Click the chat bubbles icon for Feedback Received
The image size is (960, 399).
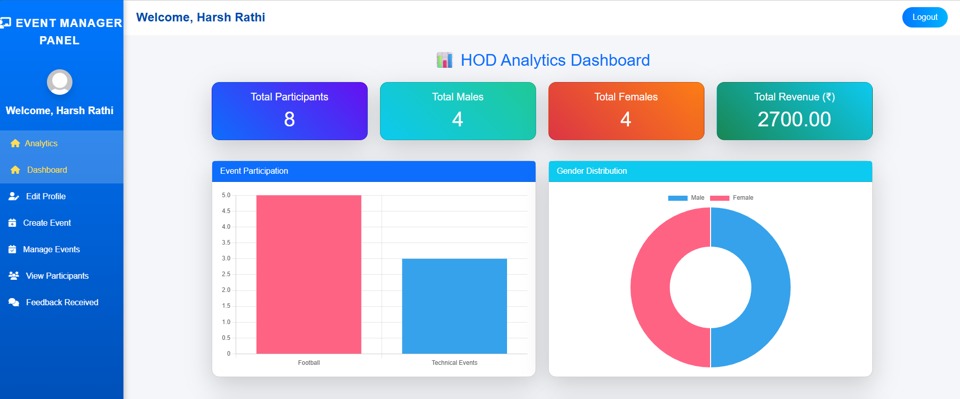click(13, 302)
